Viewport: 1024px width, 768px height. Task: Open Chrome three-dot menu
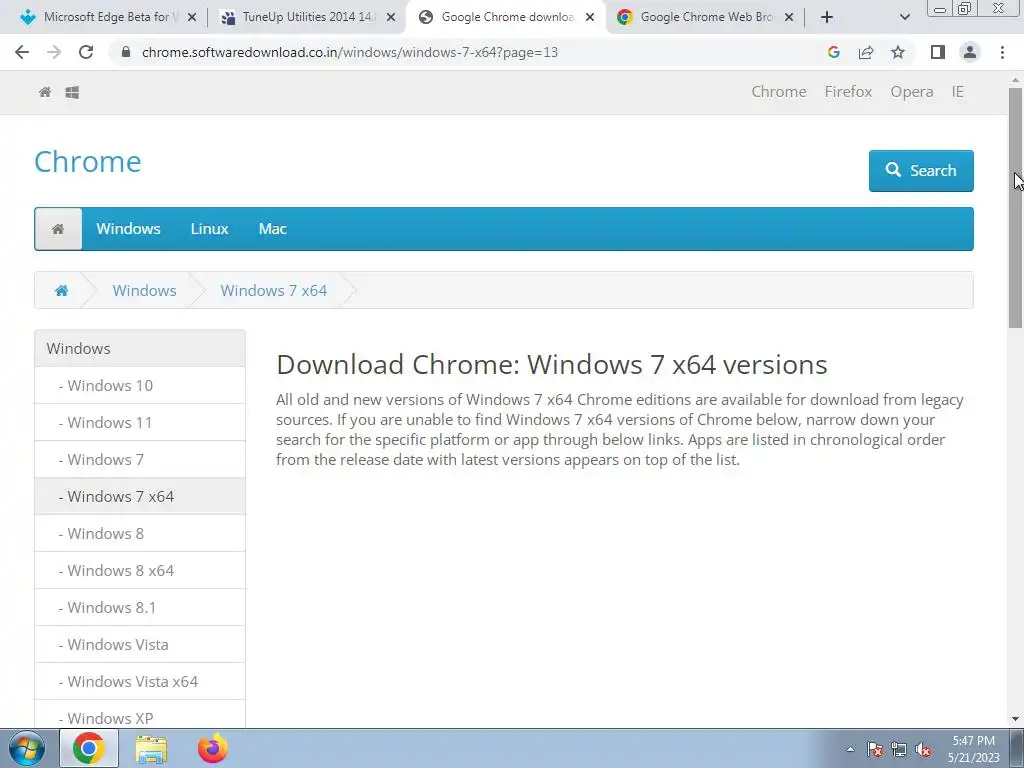pos(1002,52)
